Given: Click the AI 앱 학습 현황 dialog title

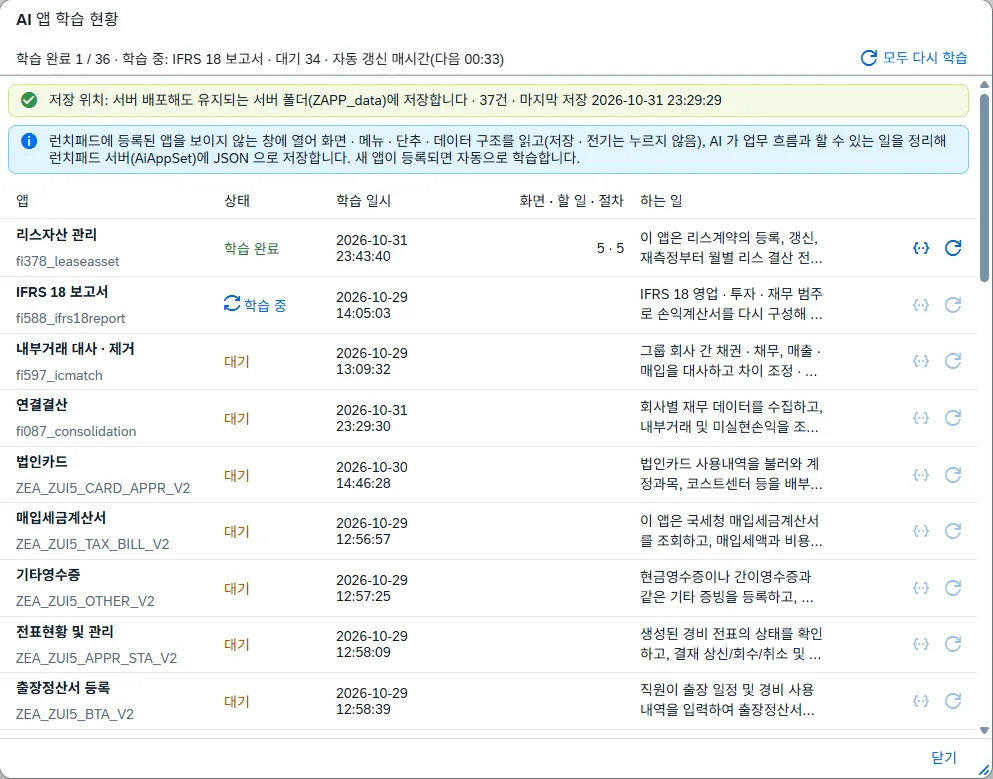Looking at the screenshot, I should tap(67, 19).
